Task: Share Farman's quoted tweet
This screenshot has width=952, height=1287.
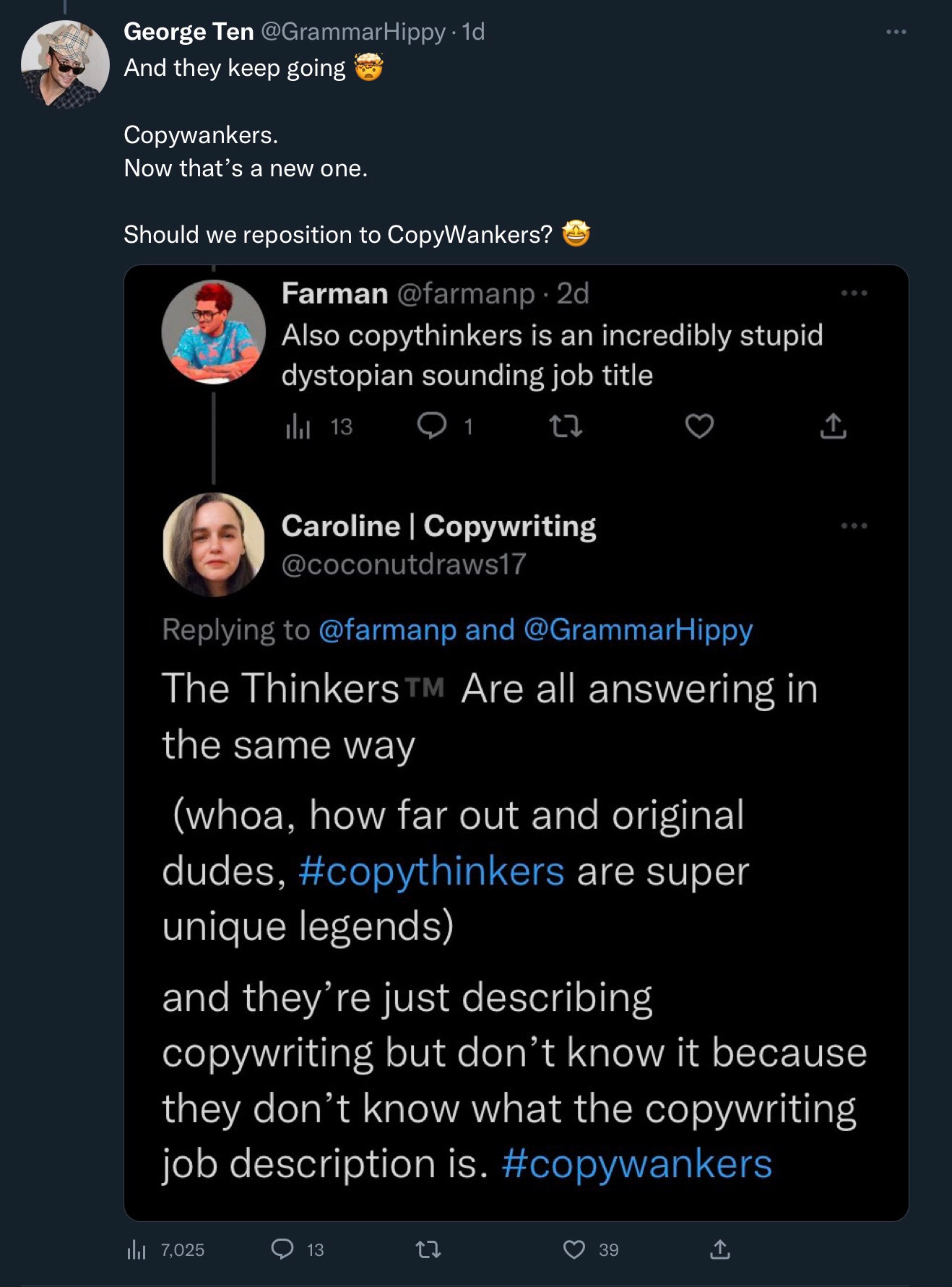Action: pos(833,426)
